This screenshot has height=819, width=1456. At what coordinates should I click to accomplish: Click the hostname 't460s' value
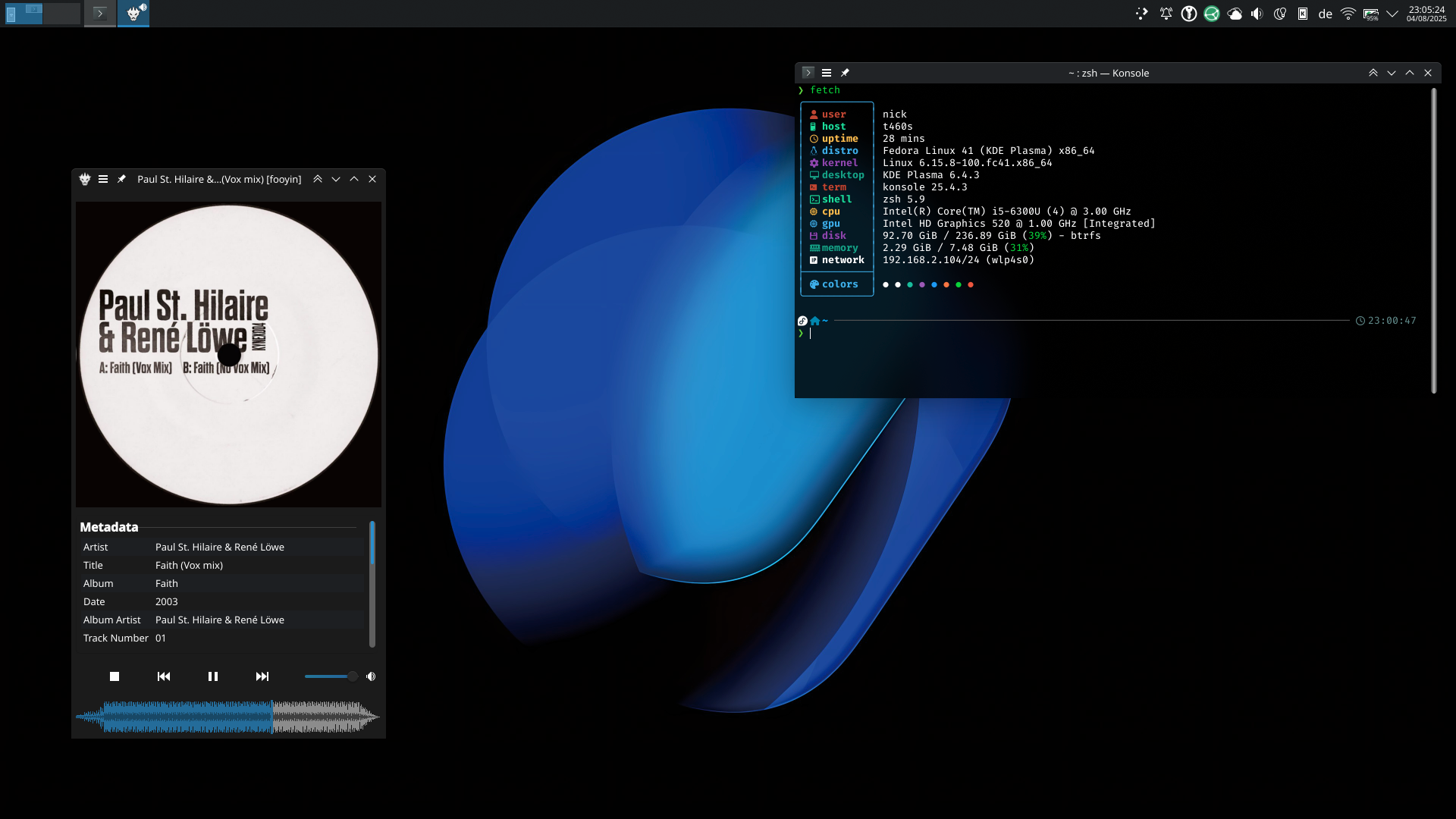coord(898,127)
